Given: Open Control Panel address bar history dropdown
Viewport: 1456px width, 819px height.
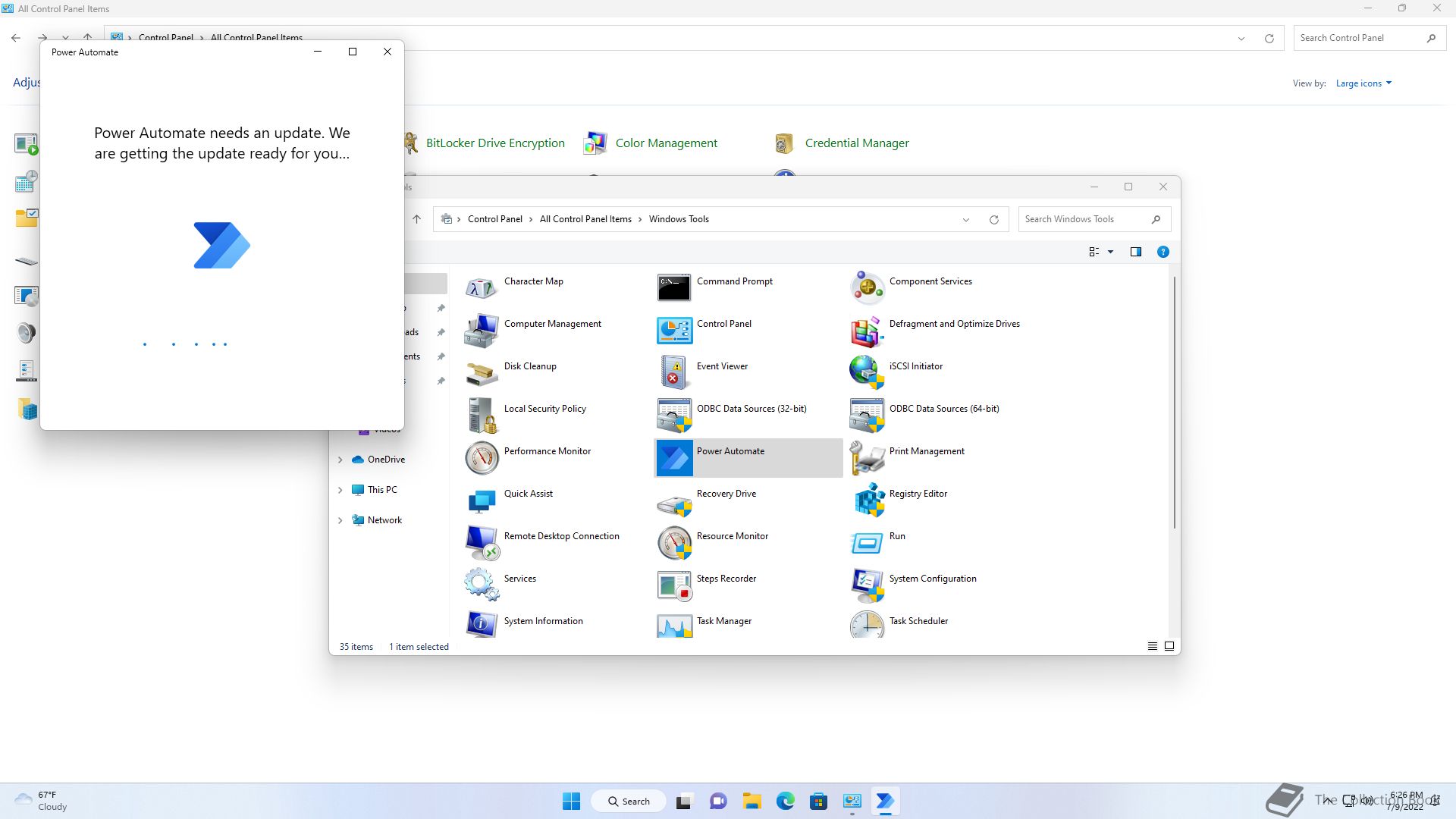Looking at the screenshot, I should 1241,39.
